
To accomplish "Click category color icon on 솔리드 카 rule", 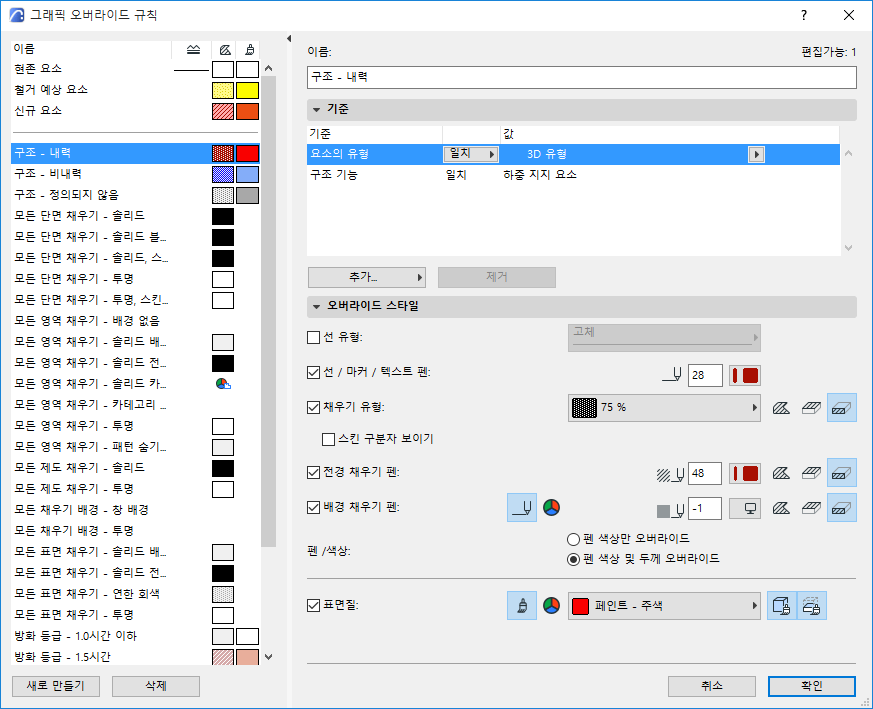I will [x=223, y=384].
